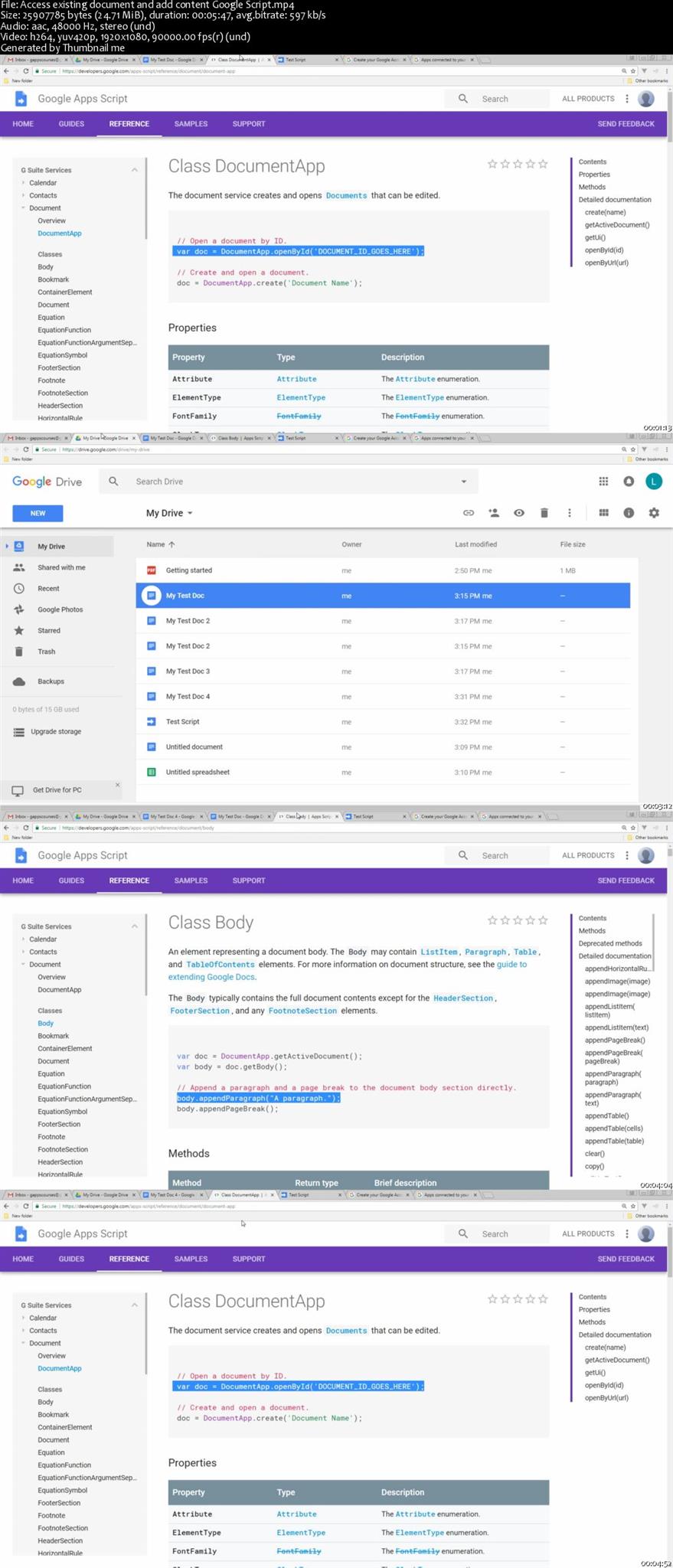
Task: Toggle the Preview eye icon in Drive toolbar
Action: click(x=519, y=513)
